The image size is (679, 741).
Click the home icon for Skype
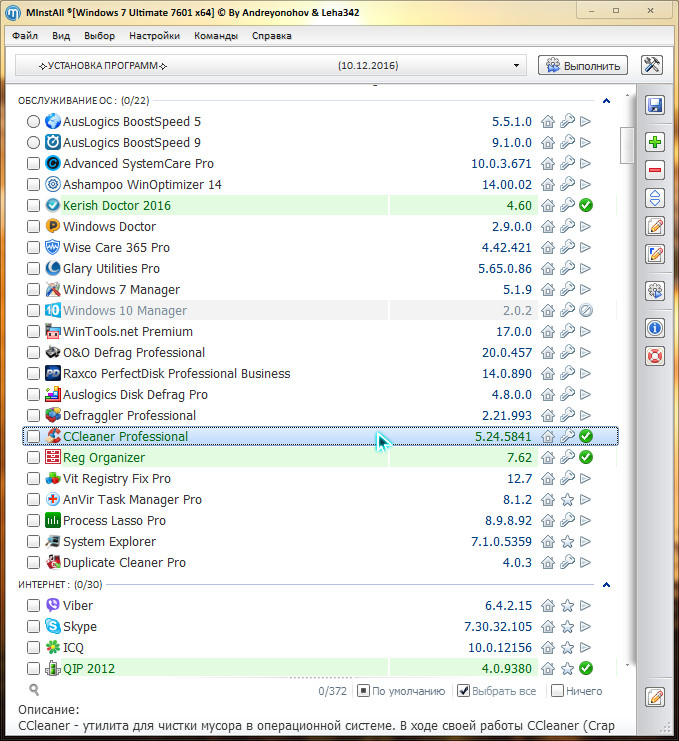pyautogui.click(x=548, y=627)
